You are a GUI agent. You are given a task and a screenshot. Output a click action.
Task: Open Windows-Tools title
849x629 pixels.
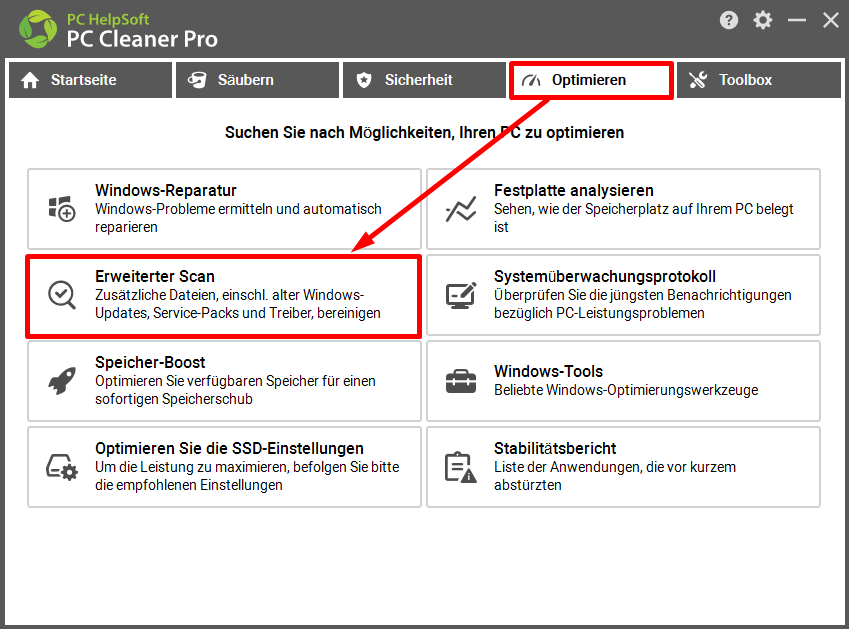click(x=548, y=371)
